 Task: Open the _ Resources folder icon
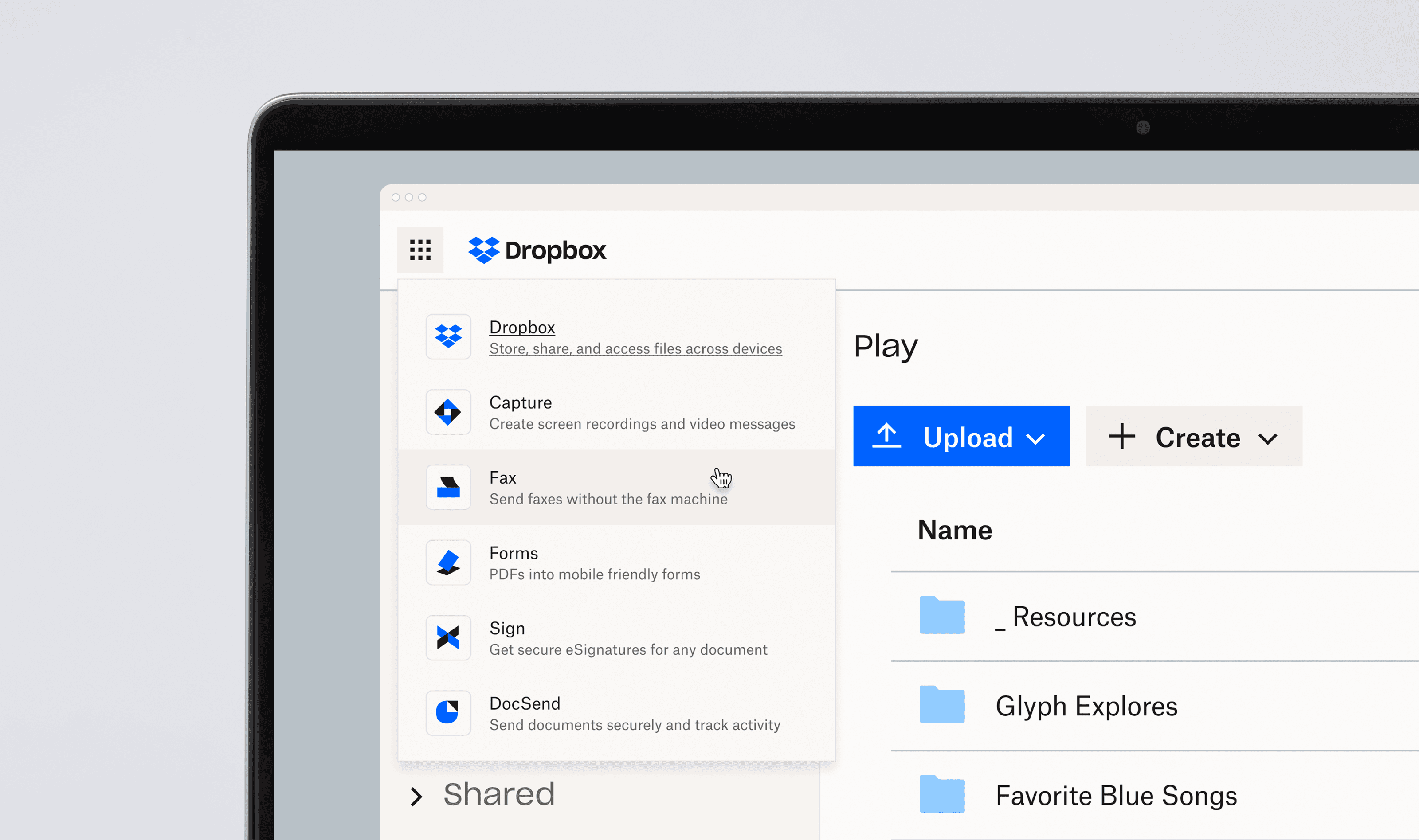point(942,615)
